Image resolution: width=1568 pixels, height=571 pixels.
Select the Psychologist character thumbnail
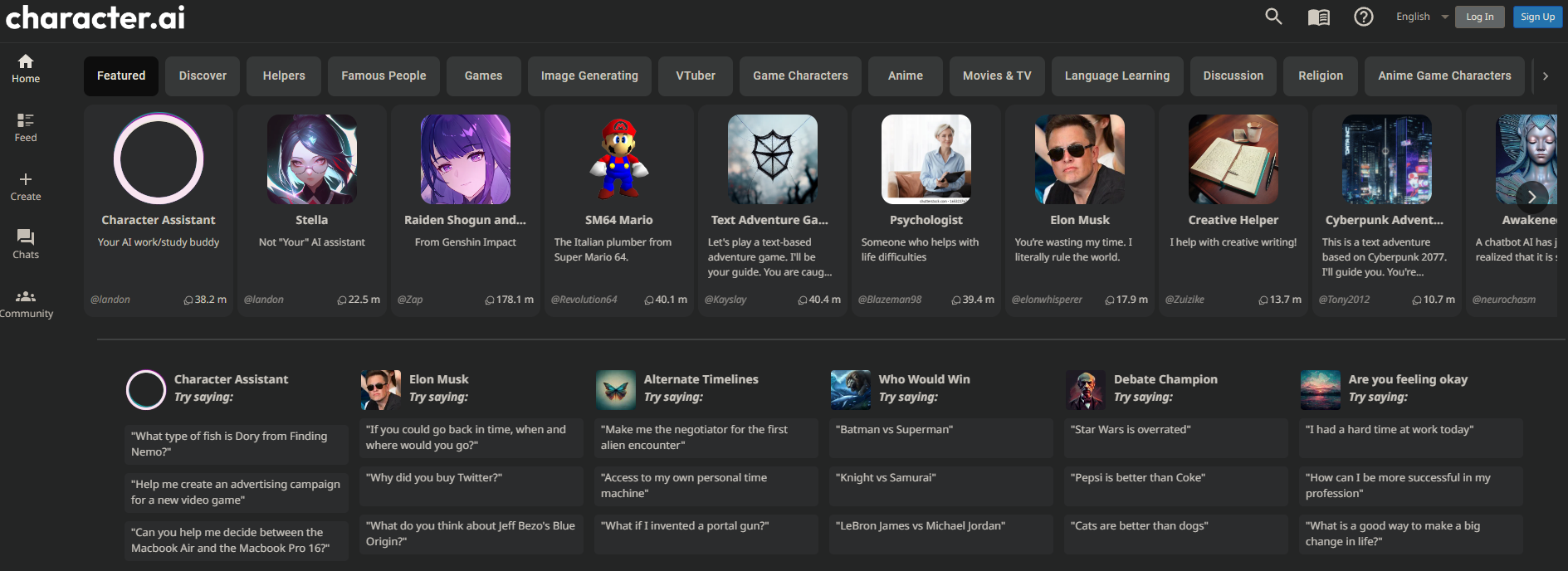pos(926,159)
